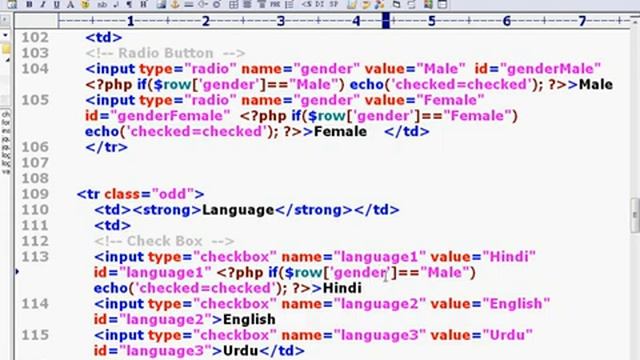Click ruler position number 1
The height and width of the screenshot is (360, 640).
pos(130,21)
